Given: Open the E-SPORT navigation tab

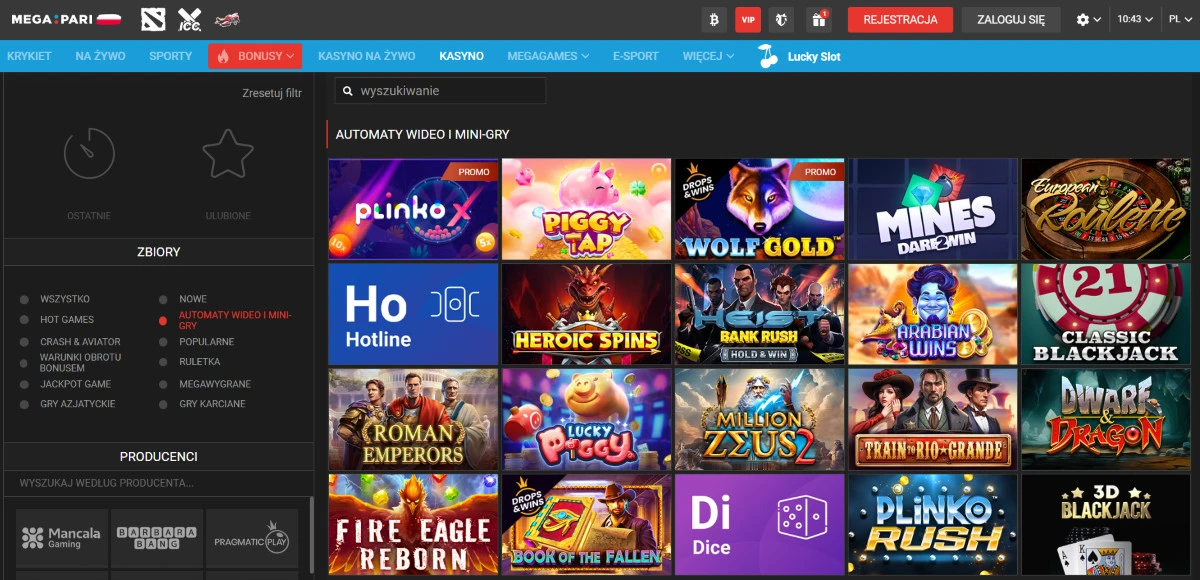Looking at the screenshot, I should pyautogui.click(x=636, y=56).
